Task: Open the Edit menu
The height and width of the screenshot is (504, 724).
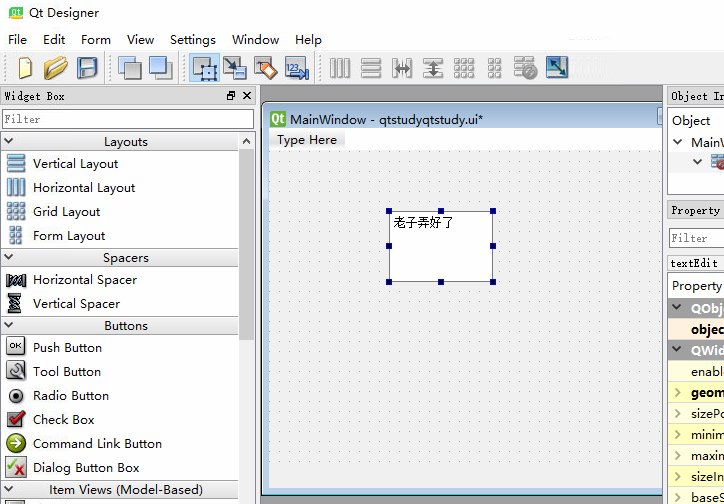Action: coord(54,40)
